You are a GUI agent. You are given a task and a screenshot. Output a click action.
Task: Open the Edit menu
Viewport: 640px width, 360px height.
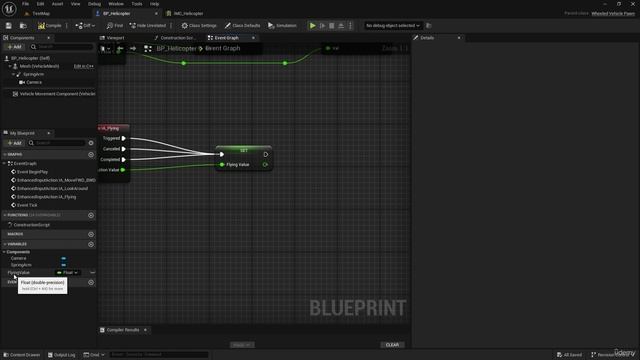point(40,4)
